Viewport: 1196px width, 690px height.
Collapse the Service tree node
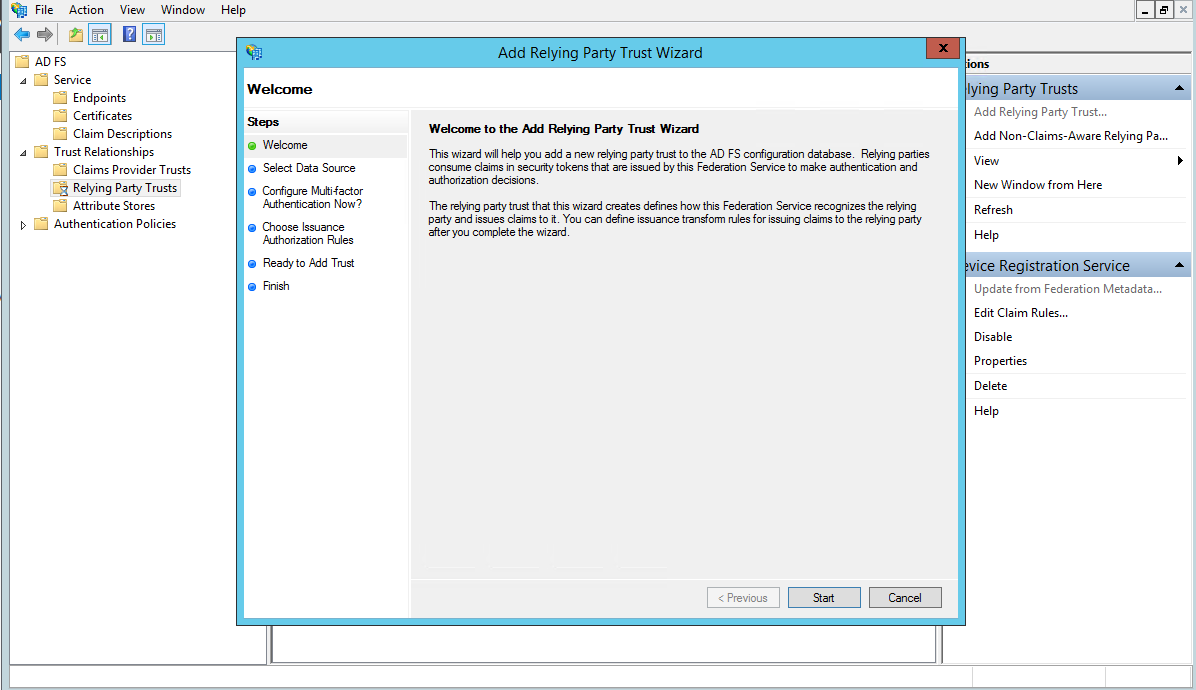pyautogui.click(x=23, y=81)
